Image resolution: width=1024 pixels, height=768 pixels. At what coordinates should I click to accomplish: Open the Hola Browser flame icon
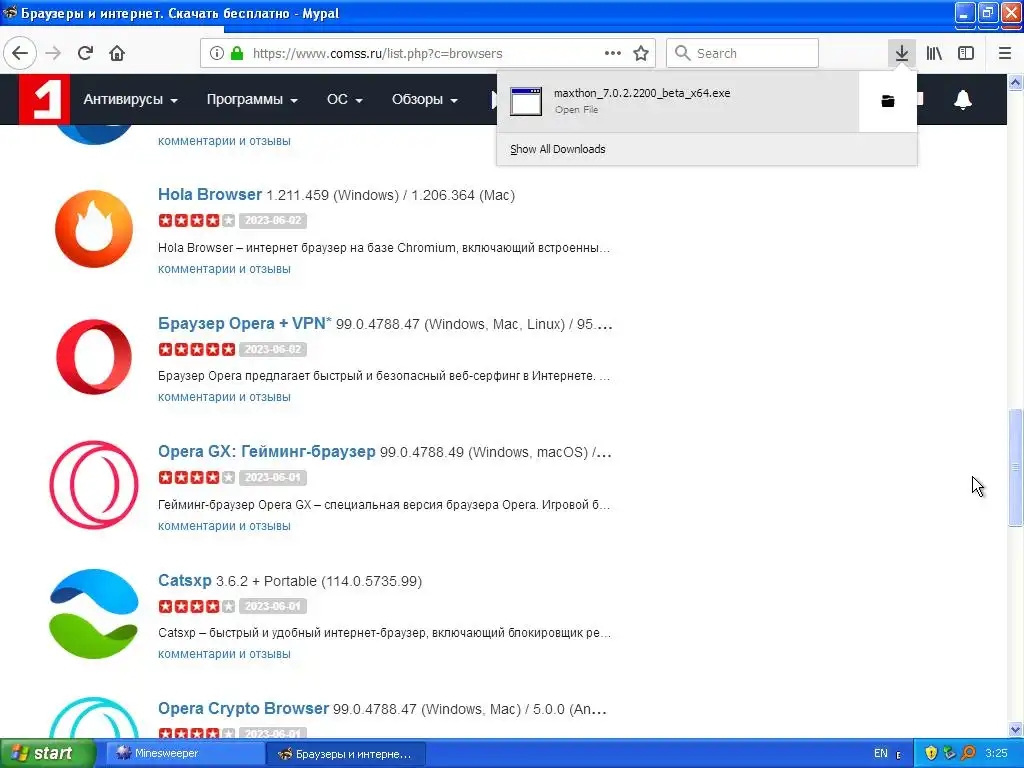pyautogui.click(x=94, y=229)
